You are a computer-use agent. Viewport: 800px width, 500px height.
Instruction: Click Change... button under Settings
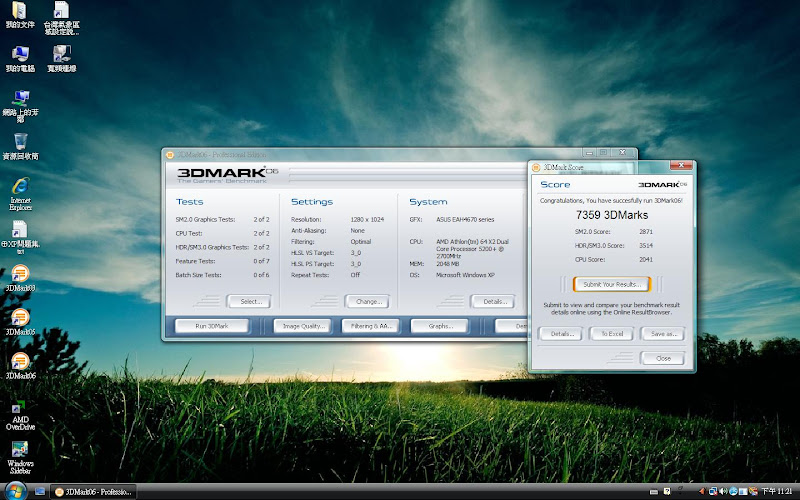[367, 302]
